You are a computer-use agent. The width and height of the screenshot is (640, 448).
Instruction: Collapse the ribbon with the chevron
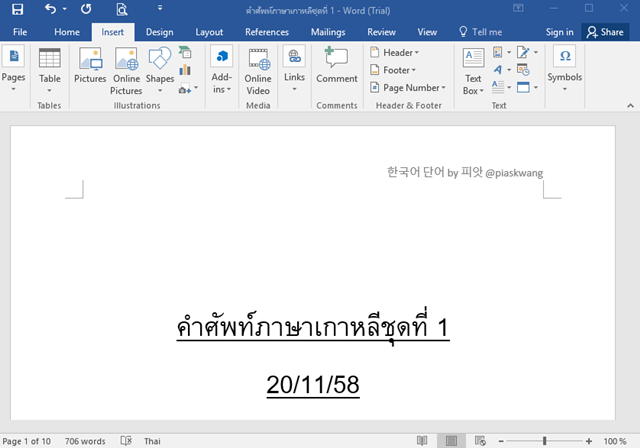[630, 105]
